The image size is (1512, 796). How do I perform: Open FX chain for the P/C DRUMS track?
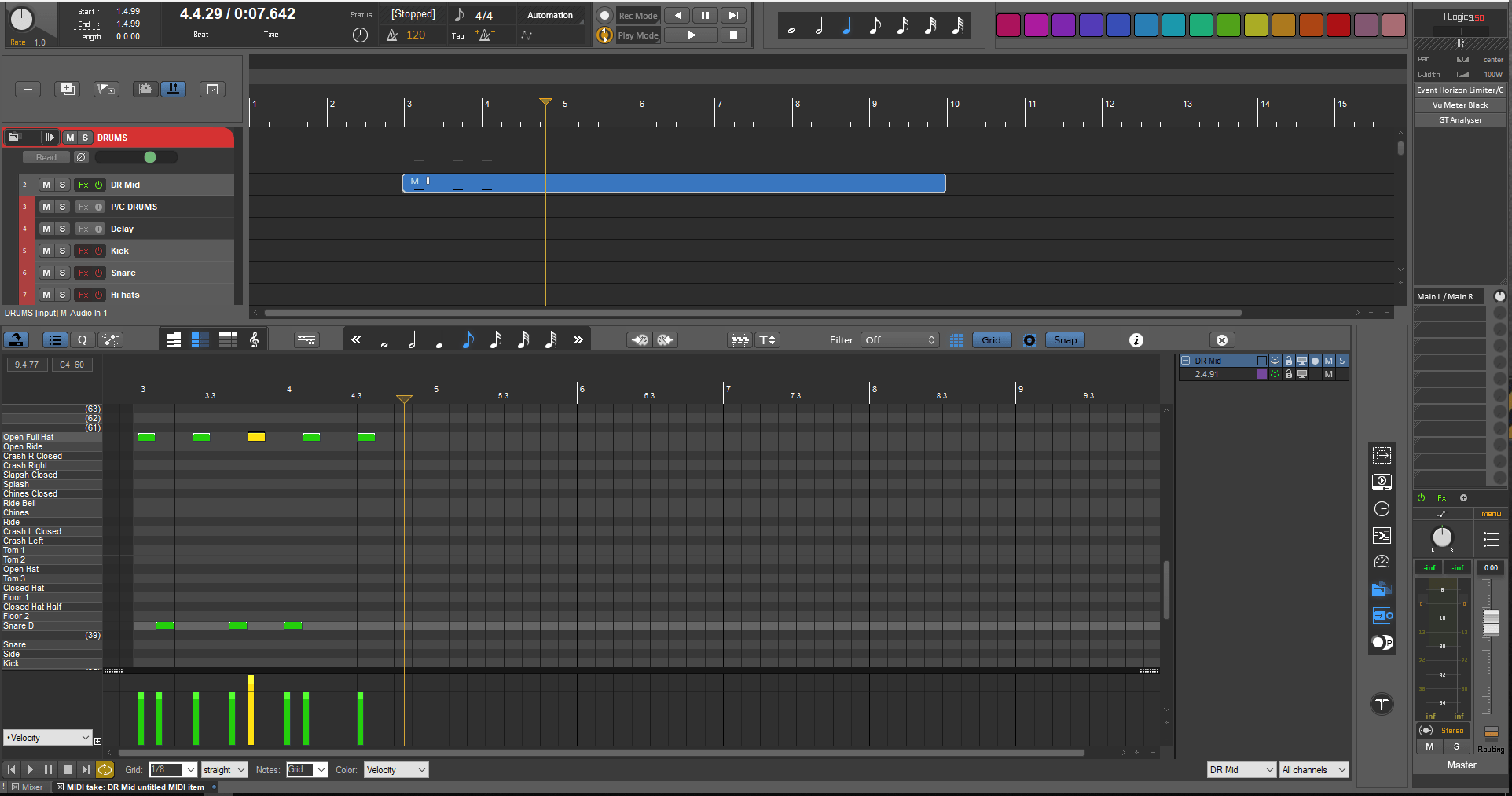coord(83,207)
